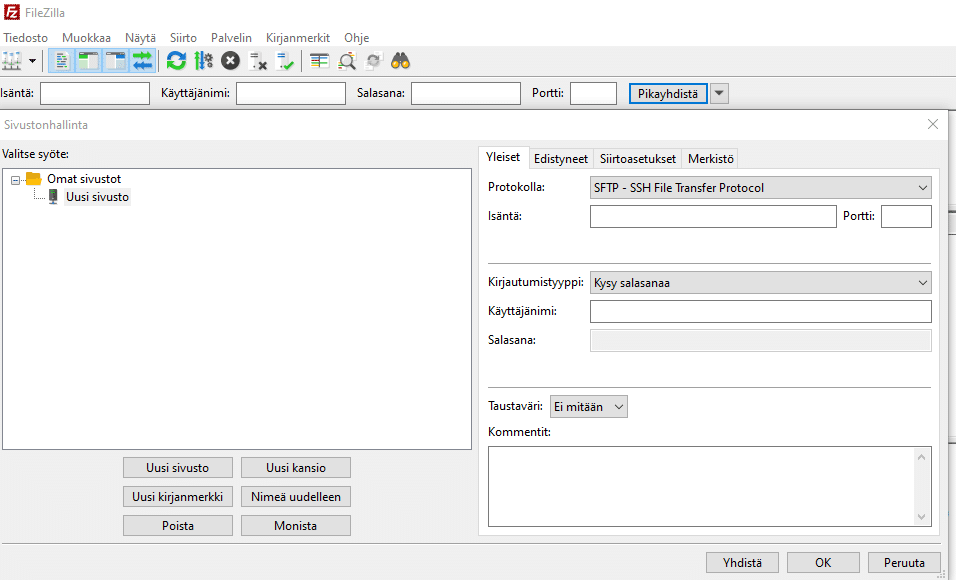Click the process queue toggle icon

(x=204, y=61)
